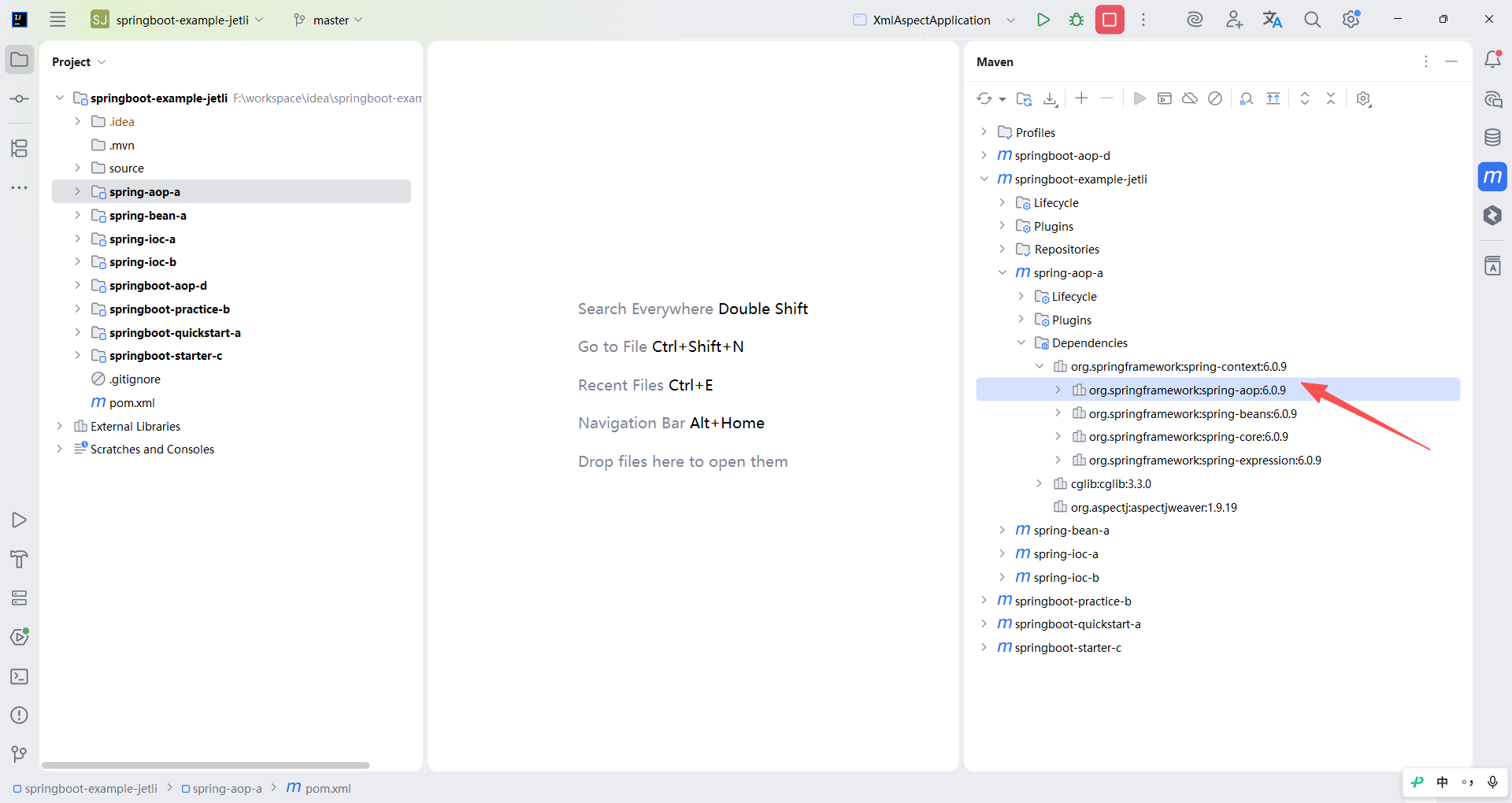Screen dimensions: 1512x803
Task: Open the AI assistant swirl icon
Action: [x=1195, y=20]
